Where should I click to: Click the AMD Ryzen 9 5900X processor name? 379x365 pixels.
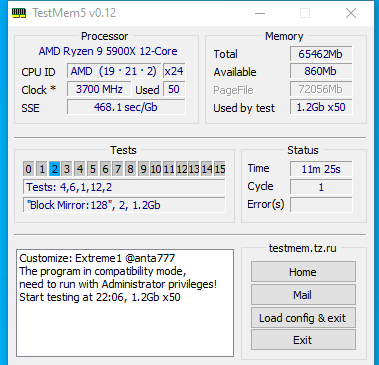pos(108,51)
